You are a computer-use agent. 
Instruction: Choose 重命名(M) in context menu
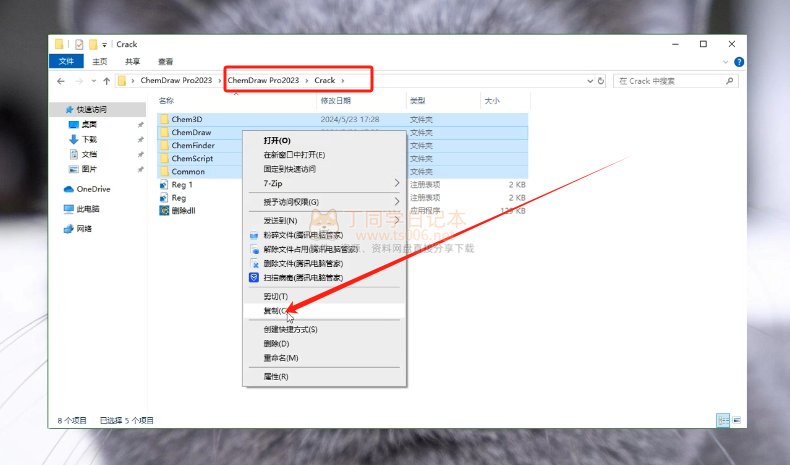pos(324,358)
